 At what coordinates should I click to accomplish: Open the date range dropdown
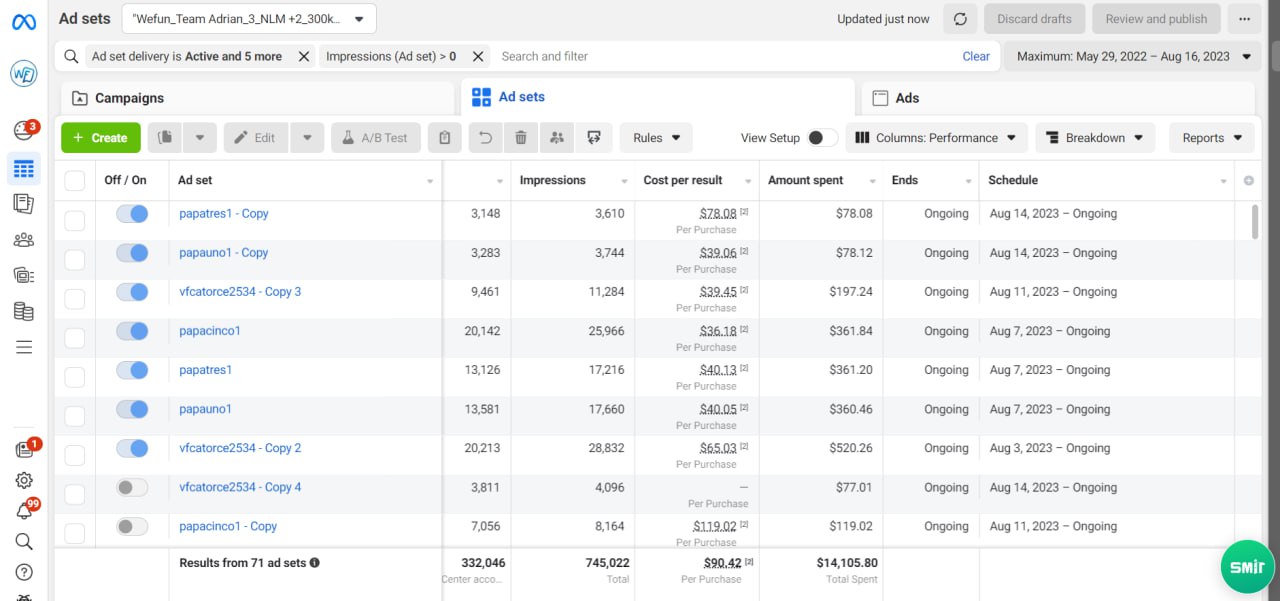pyautogui.click(x=1133, y=57)
